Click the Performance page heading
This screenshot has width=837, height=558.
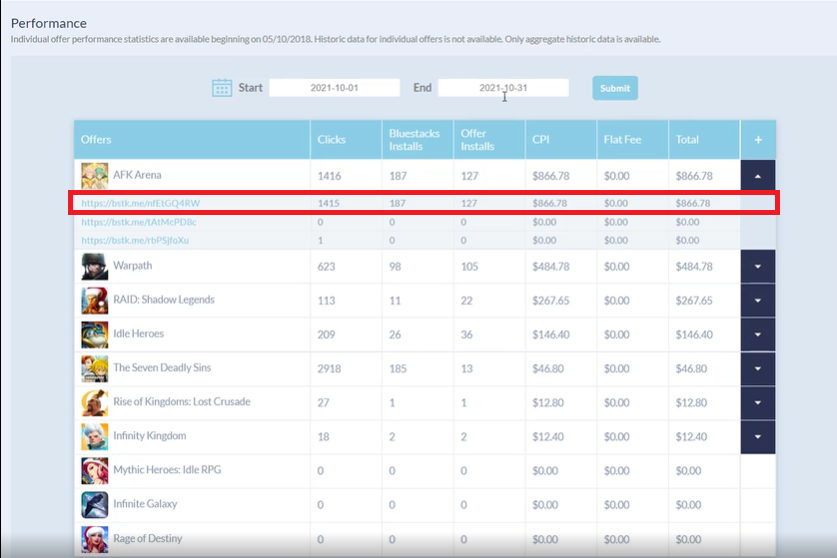pos(49,23)
